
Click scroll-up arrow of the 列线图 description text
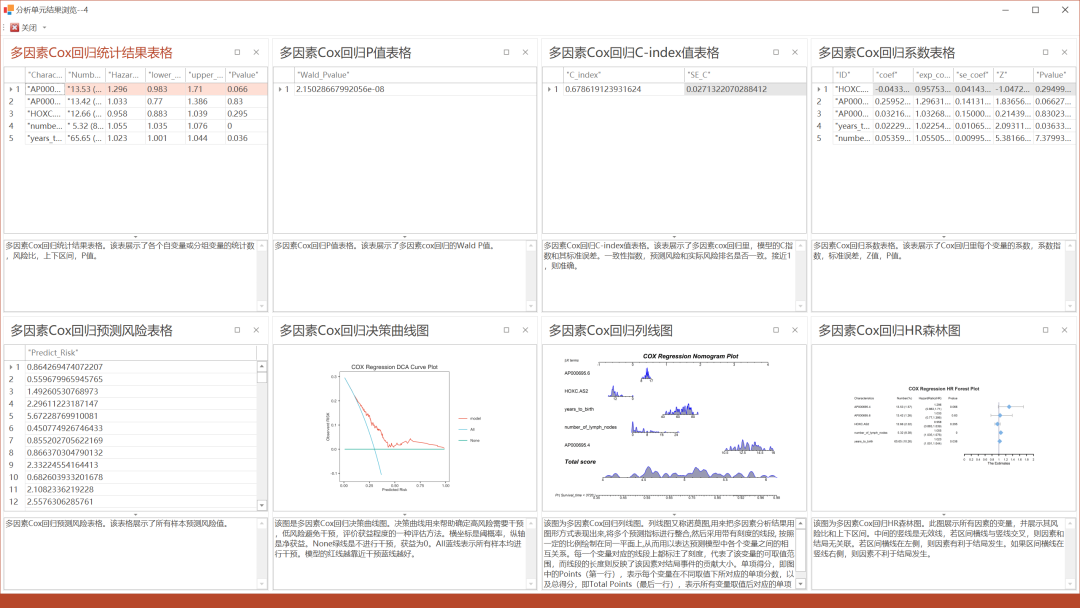[x=800, y=524]
